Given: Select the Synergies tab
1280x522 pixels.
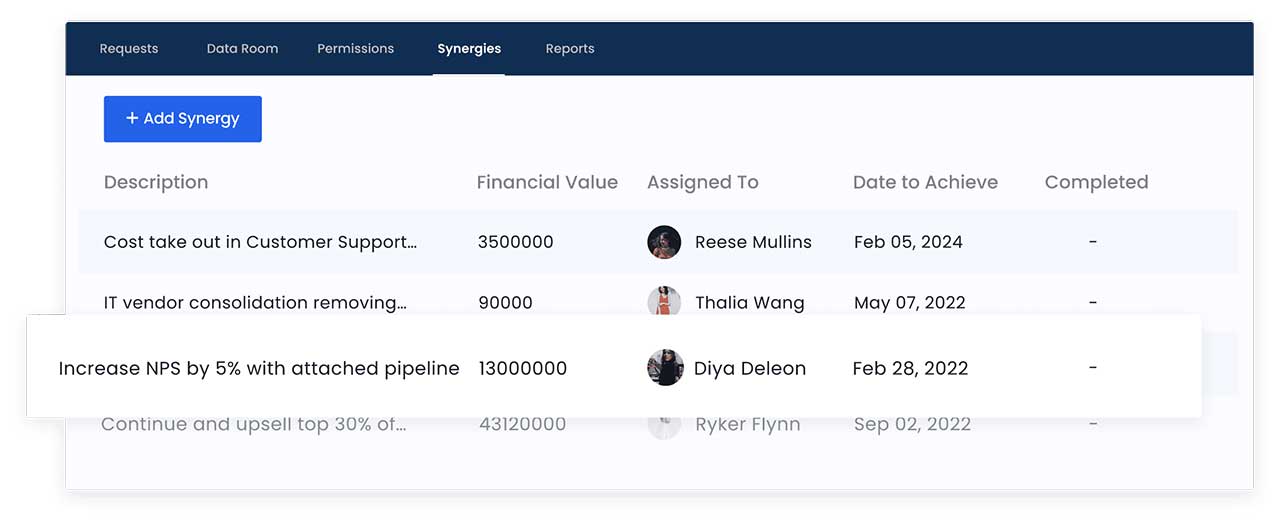Looking at the screenshot, I should [469, 48].
